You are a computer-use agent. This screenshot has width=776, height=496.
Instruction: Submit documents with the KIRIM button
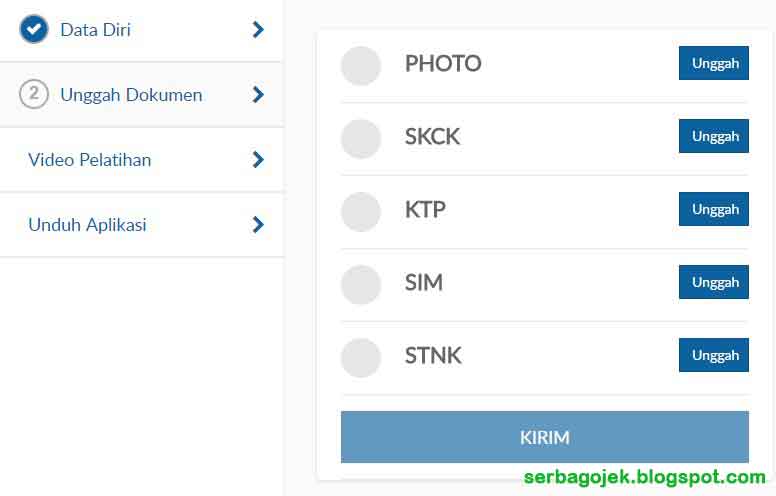click(544, 437)
